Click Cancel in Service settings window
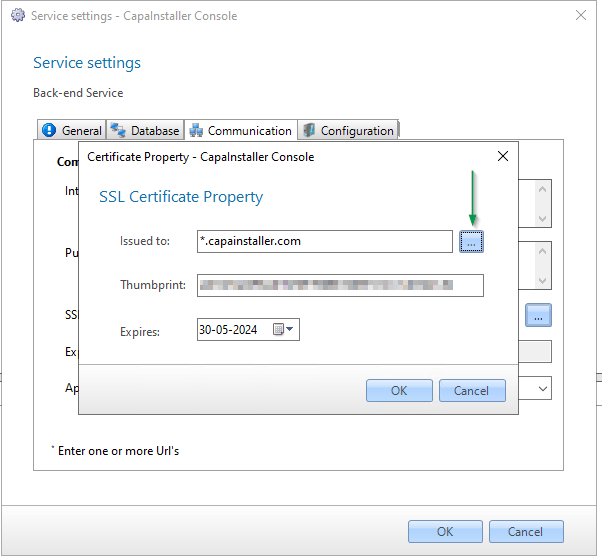 [x=526, y=532]
